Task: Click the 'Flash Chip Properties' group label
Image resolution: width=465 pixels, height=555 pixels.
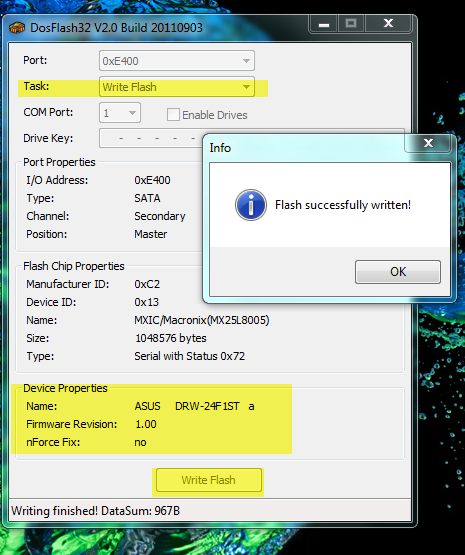Action: pos(74,266)
